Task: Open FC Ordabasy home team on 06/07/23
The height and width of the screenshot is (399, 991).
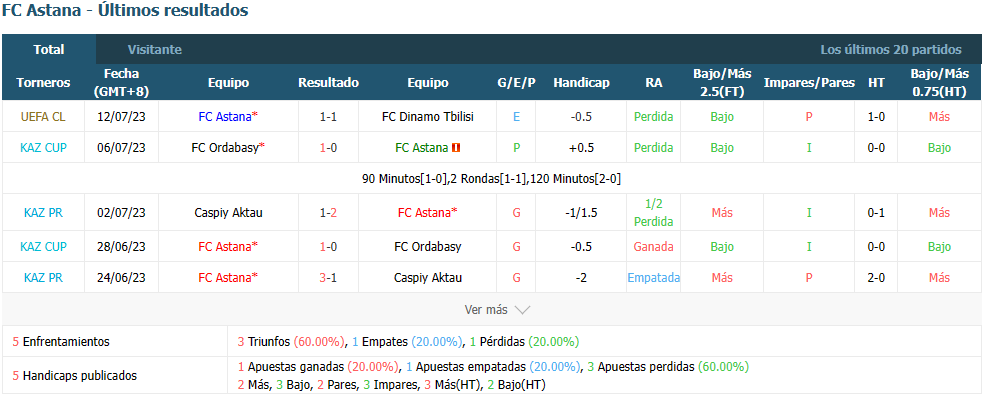Action: tap(228, 148)
